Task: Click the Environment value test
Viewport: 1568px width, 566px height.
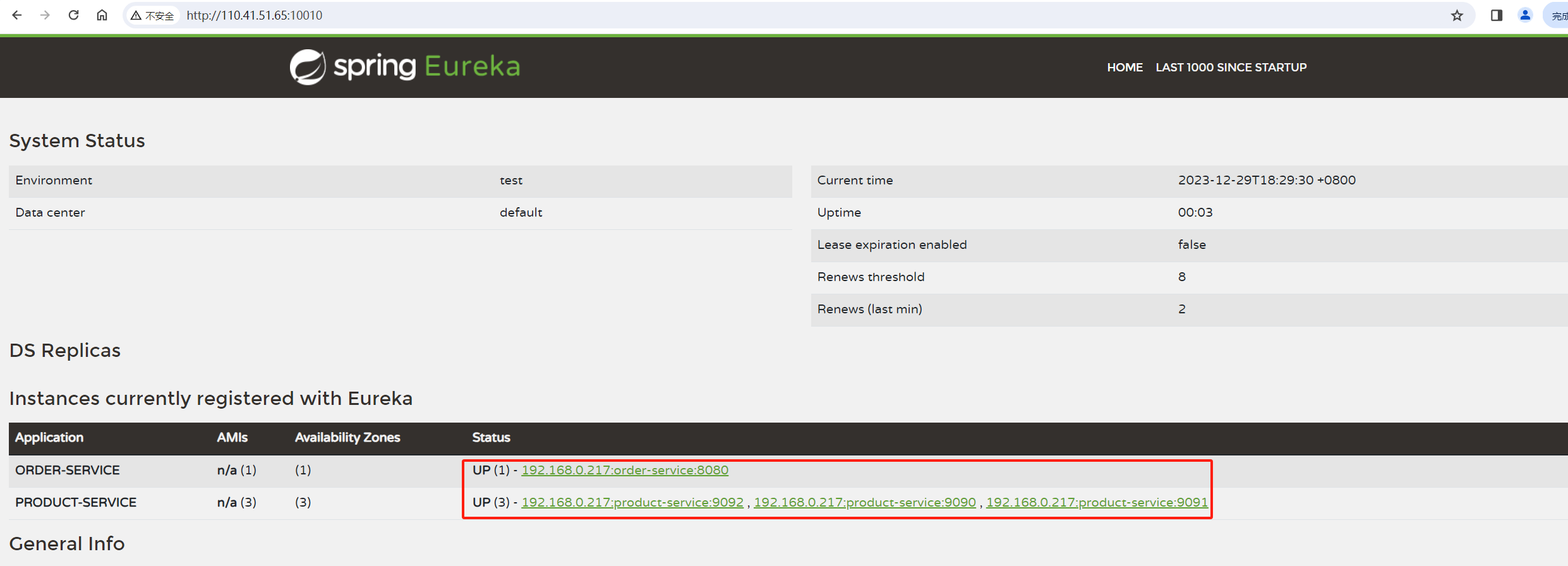Action: point(511,180)
